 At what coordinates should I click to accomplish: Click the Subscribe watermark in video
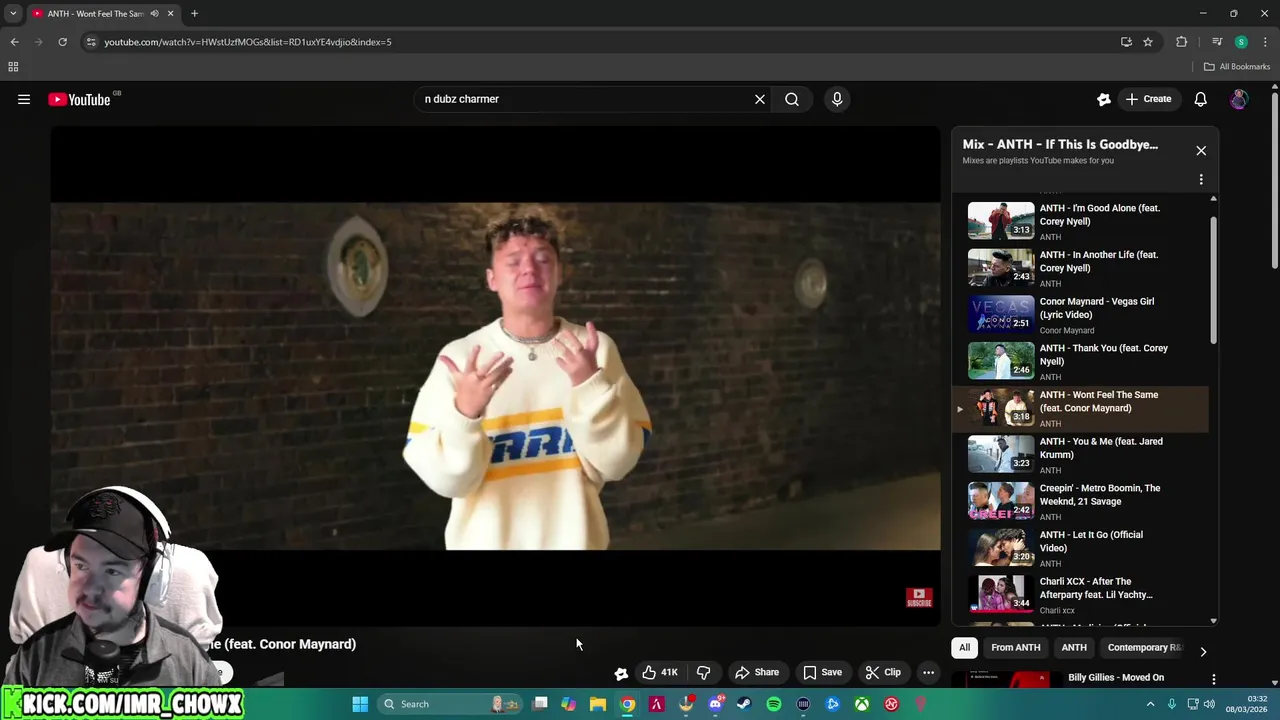click(x=919, y=597)
